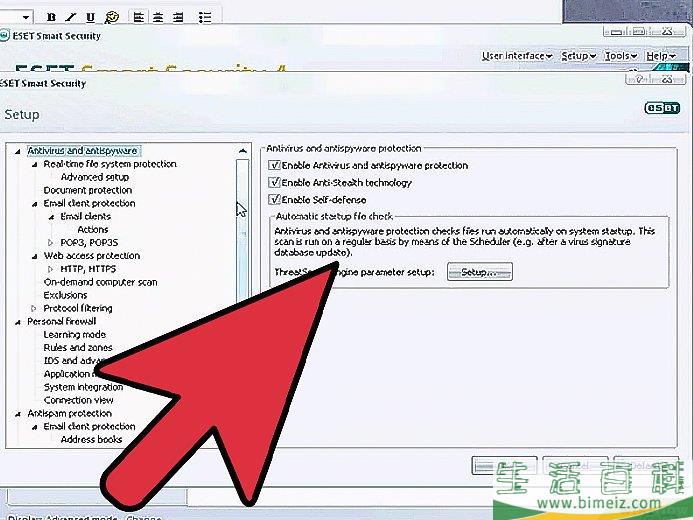
Task: Toggle Enable Anti-Stealth technology checkbox
Action: [274, 182]
